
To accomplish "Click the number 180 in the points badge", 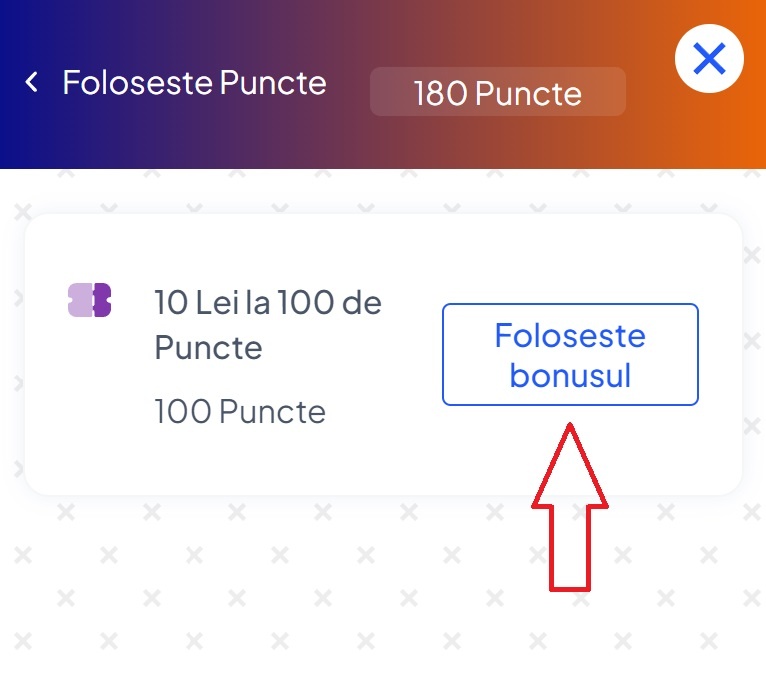I will (x=440, y=93).
